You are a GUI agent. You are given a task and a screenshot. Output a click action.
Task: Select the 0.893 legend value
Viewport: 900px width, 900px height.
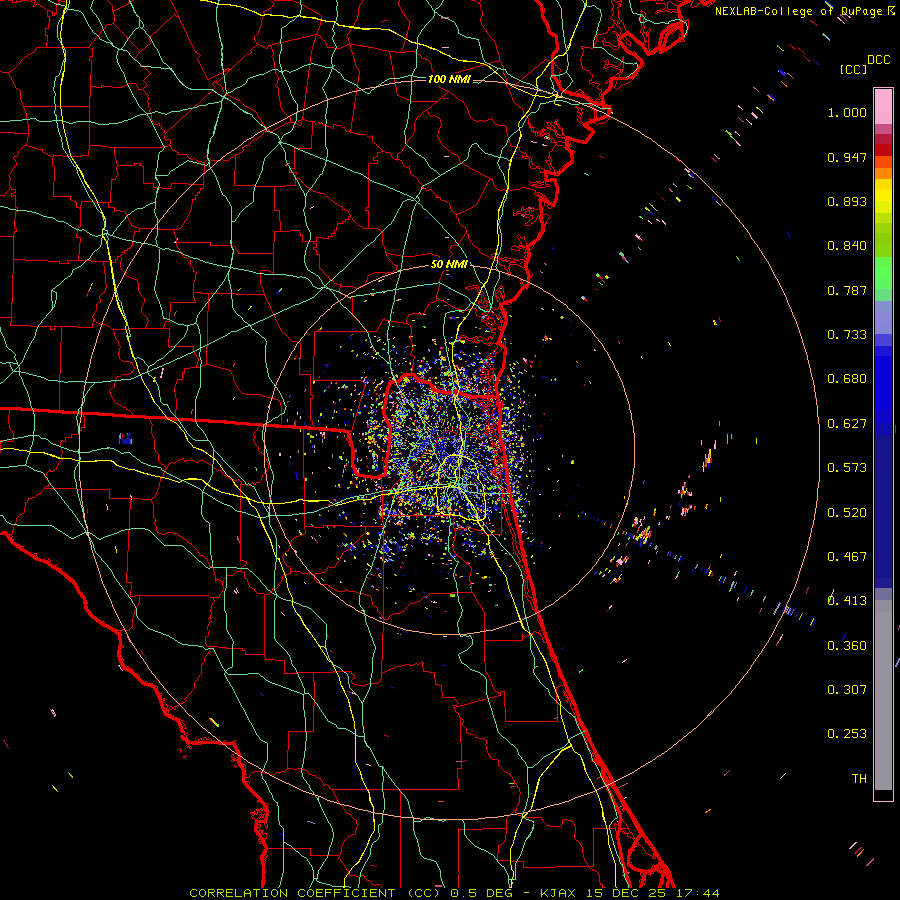pos(847,201)
